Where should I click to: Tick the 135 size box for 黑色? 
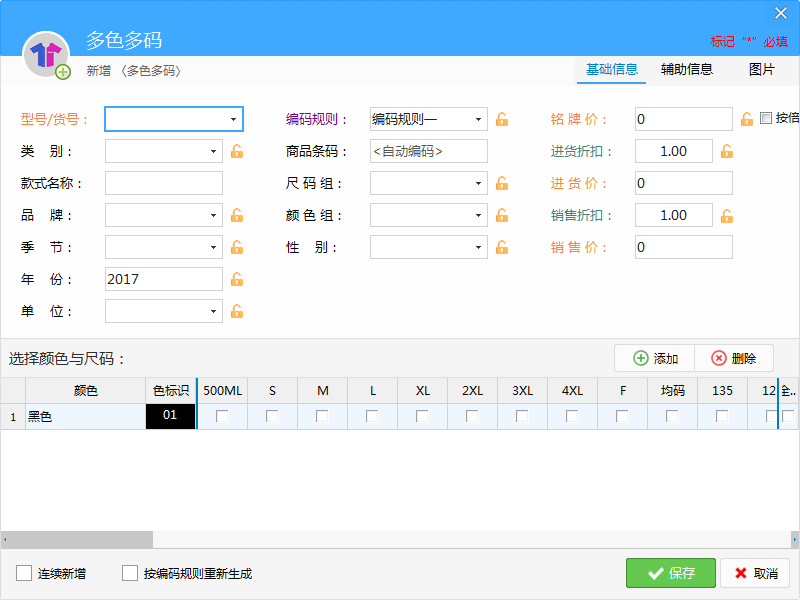722,416
